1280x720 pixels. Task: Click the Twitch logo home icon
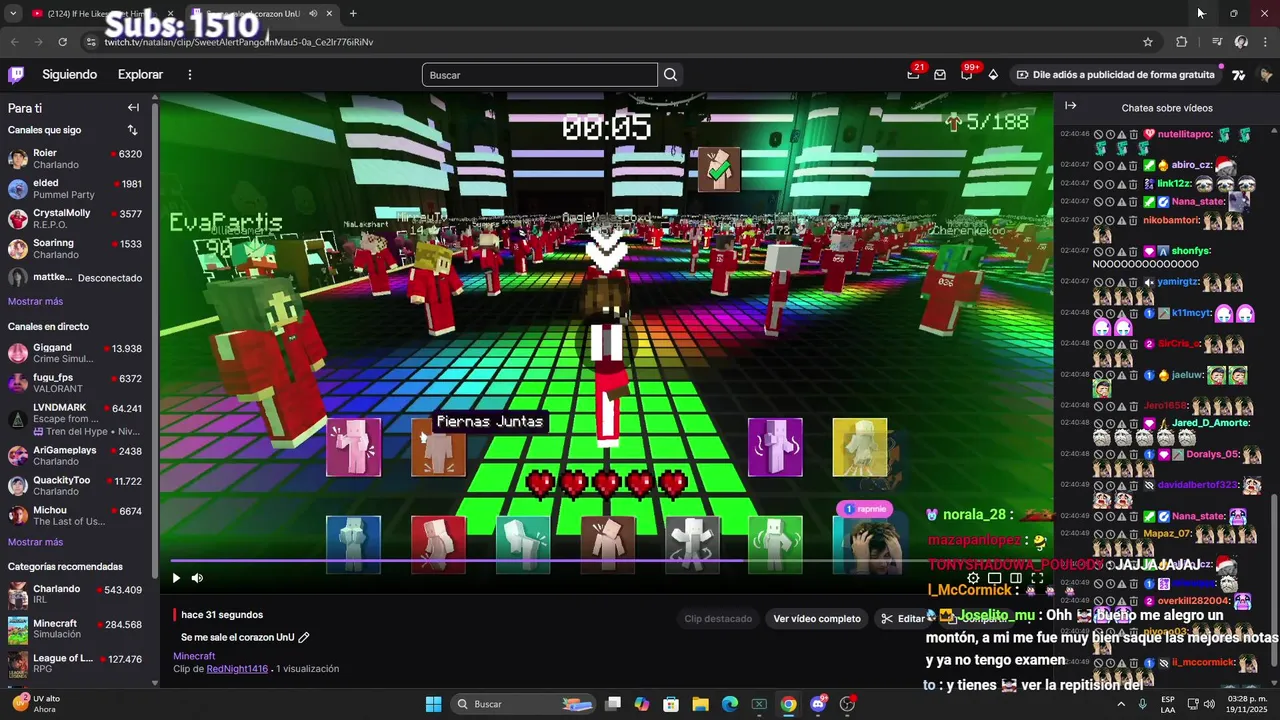click(x=16, y=75)
